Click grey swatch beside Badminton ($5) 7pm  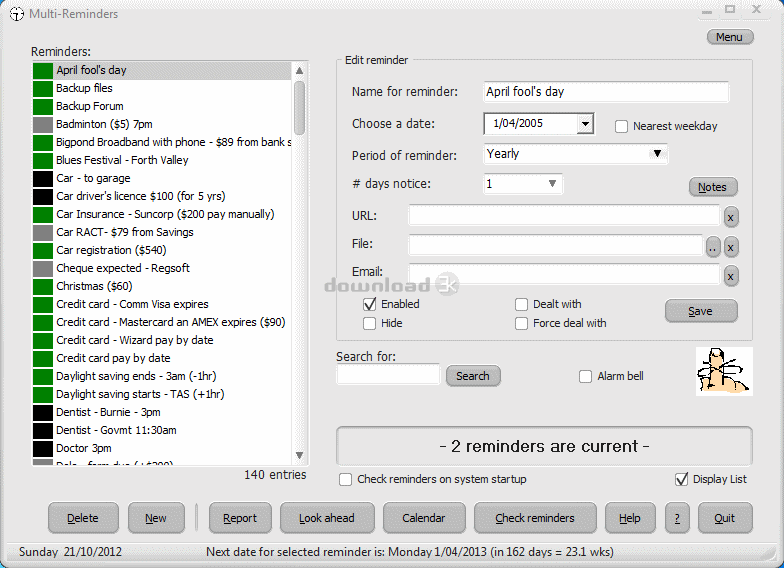(x=43, y=124)
